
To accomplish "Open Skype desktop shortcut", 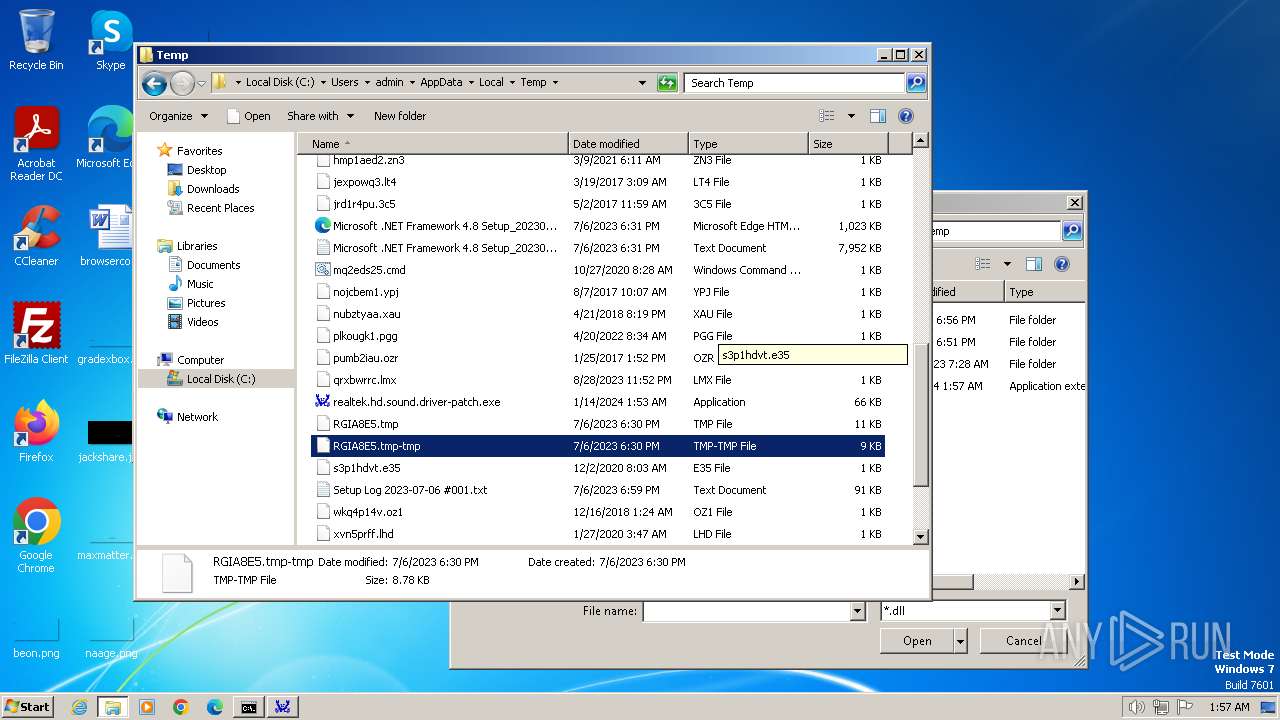I will 110,40.
